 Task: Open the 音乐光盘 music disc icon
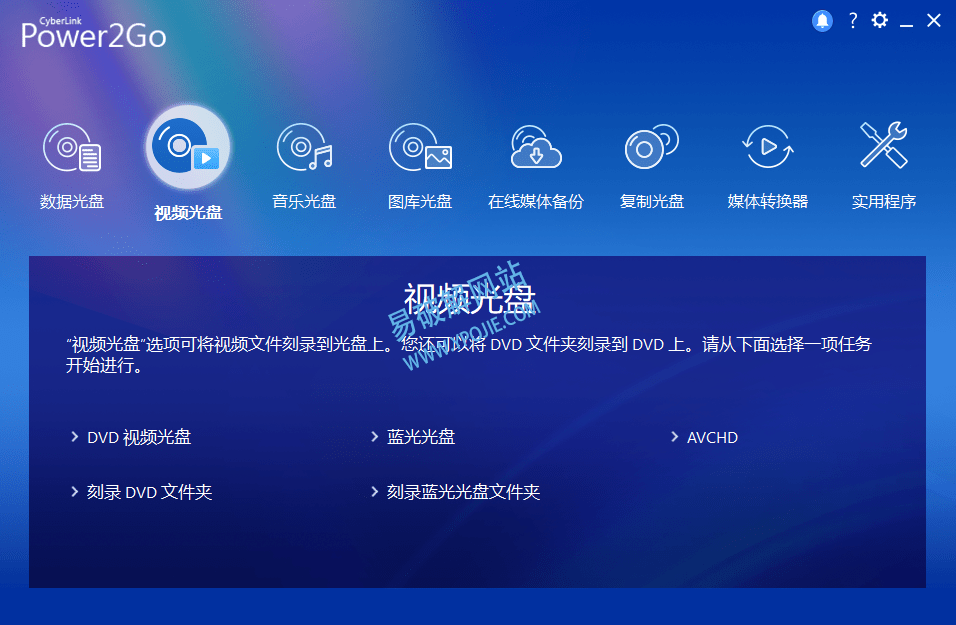coord(304,147)
